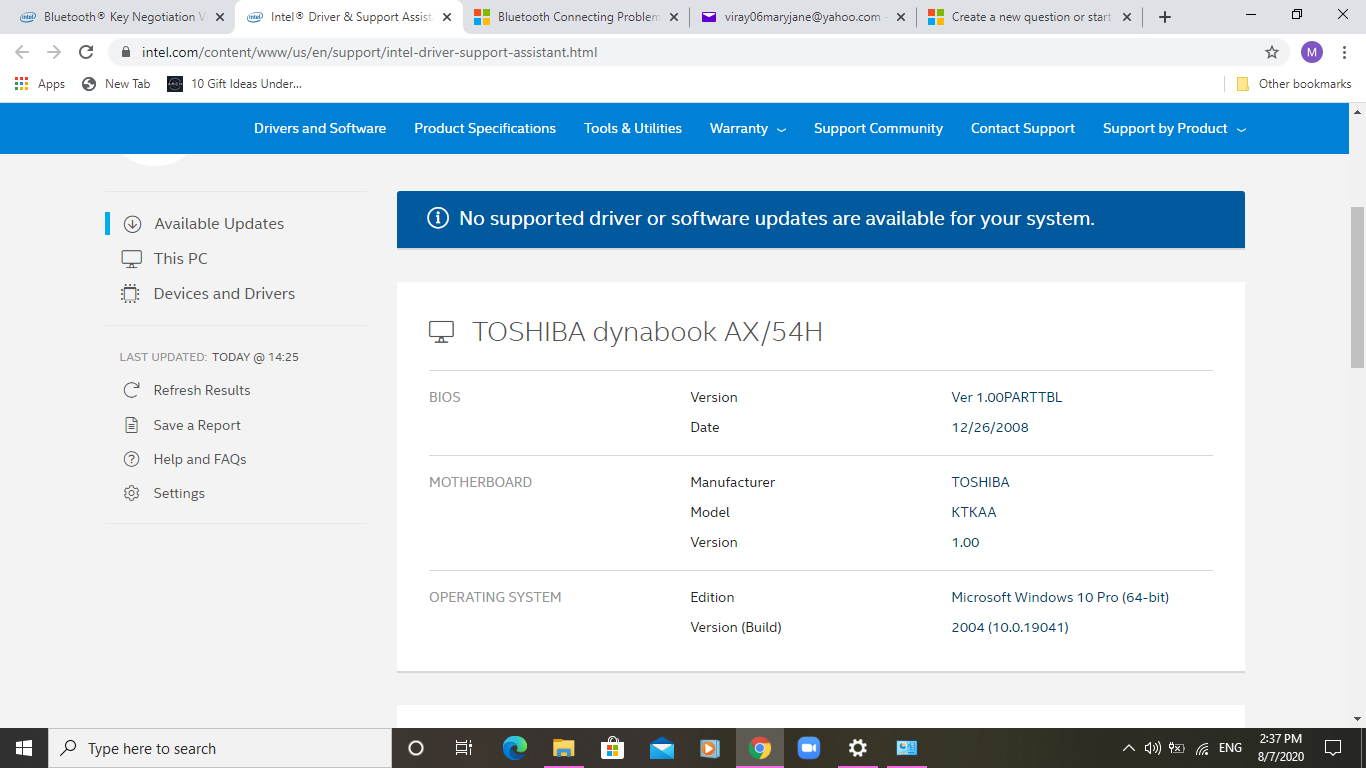
Task: Click the page vertical scrollbar thumb
Action: [1358, 287]
